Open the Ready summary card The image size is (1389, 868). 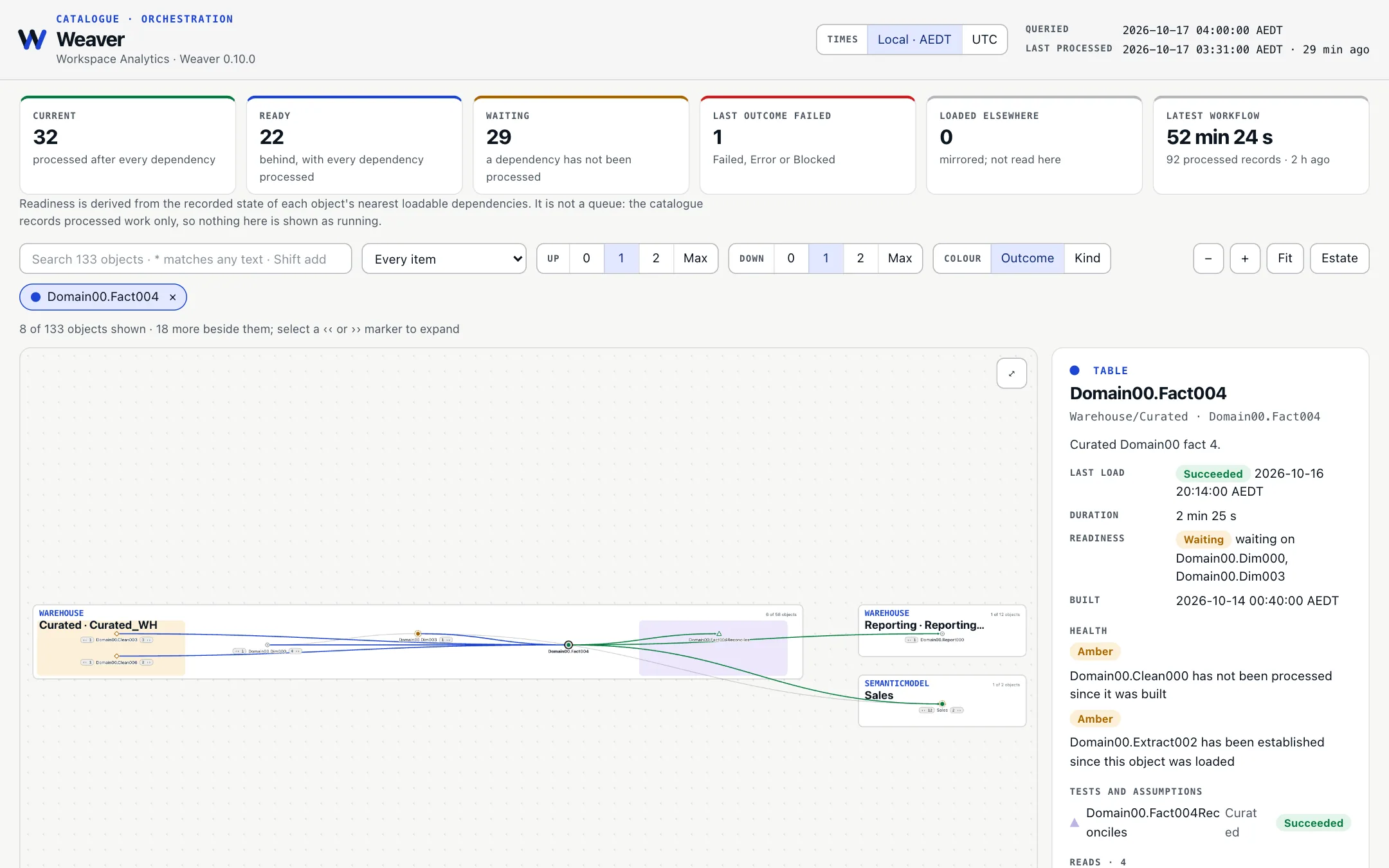(x=354, y=145)
